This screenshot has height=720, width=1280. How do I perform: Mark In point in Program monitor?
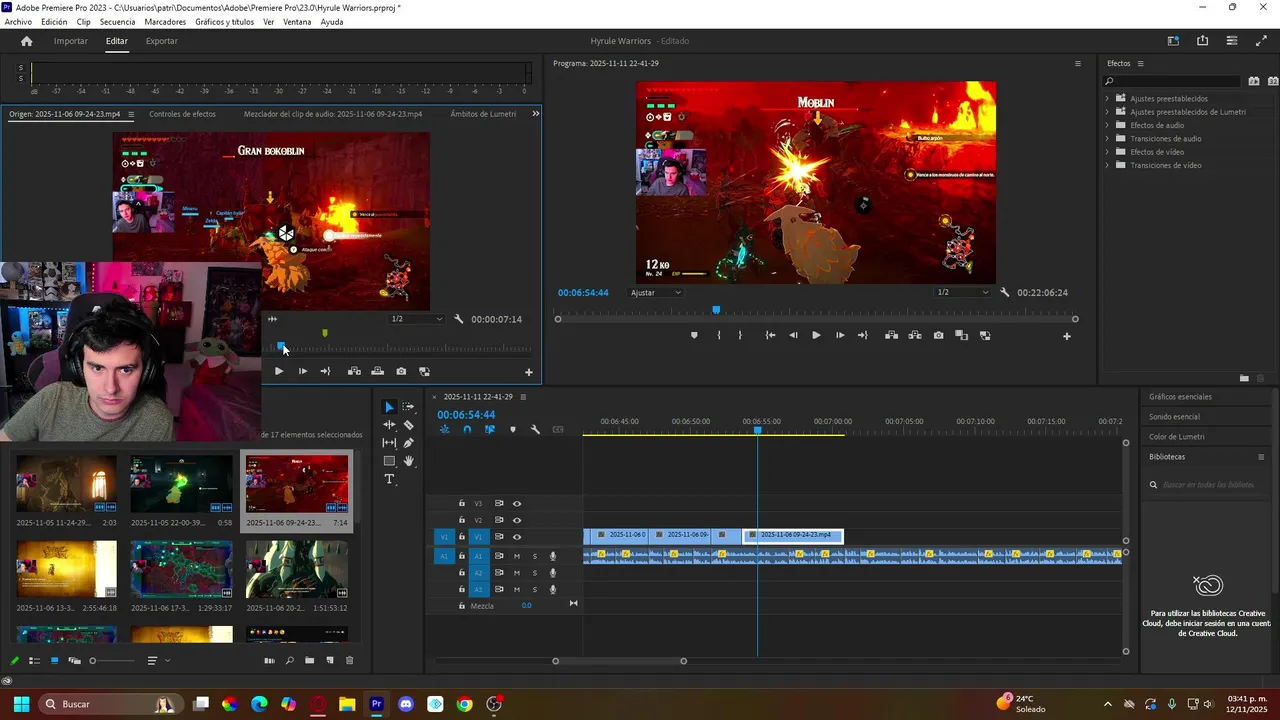pos(718,336)
